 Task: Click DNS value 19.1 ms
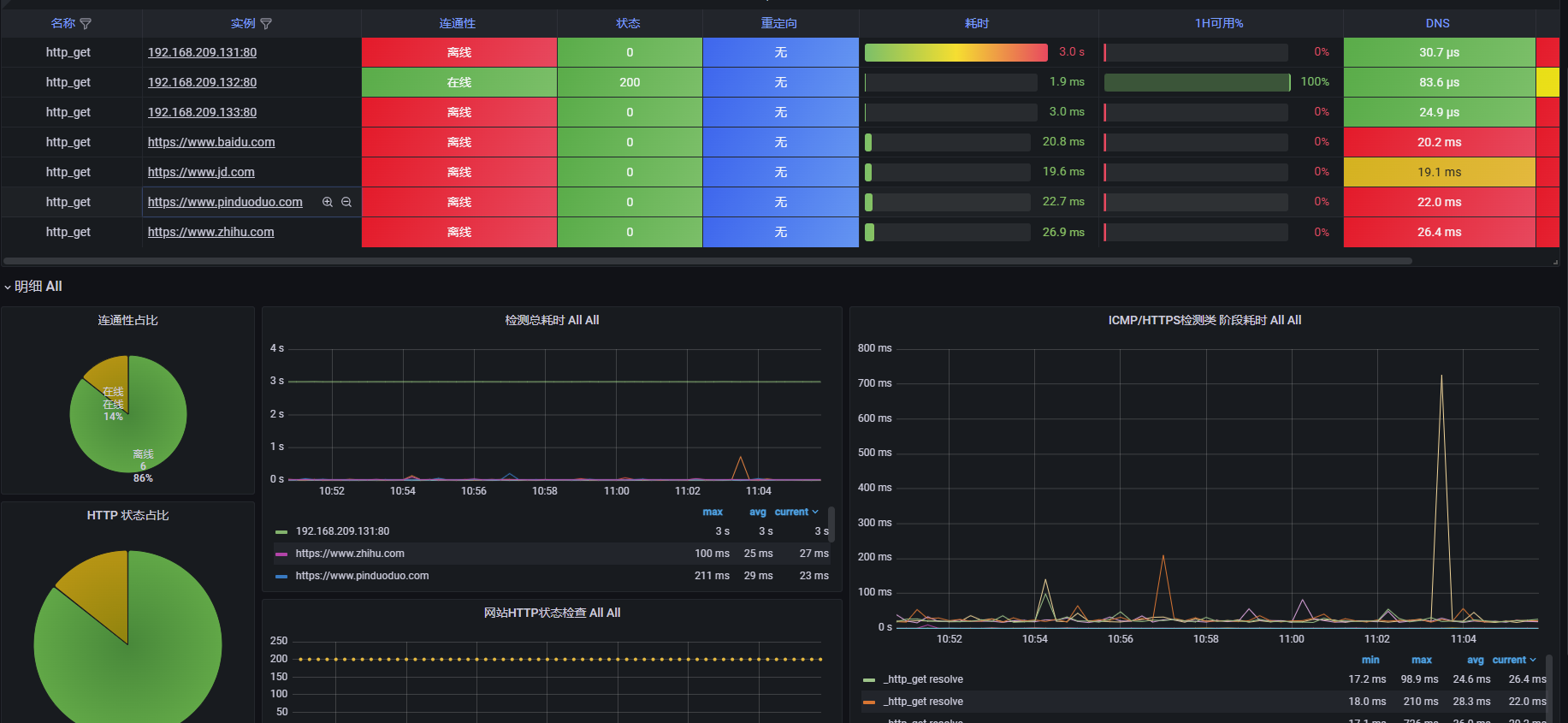1440,172
